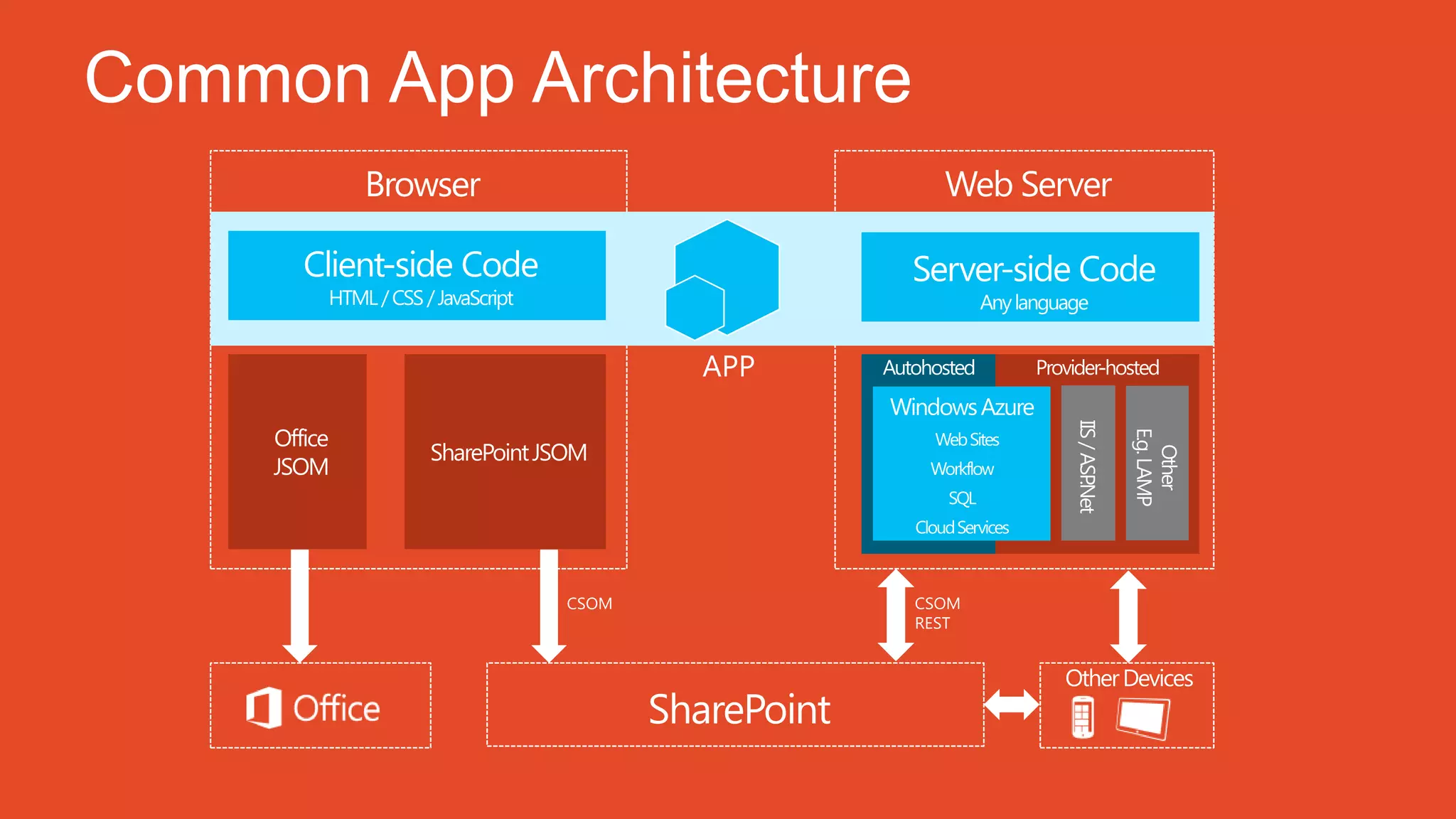Click the vertical double arrow above Other Devices
This screenshot has height=819, width=1456.
point(1128,616)
